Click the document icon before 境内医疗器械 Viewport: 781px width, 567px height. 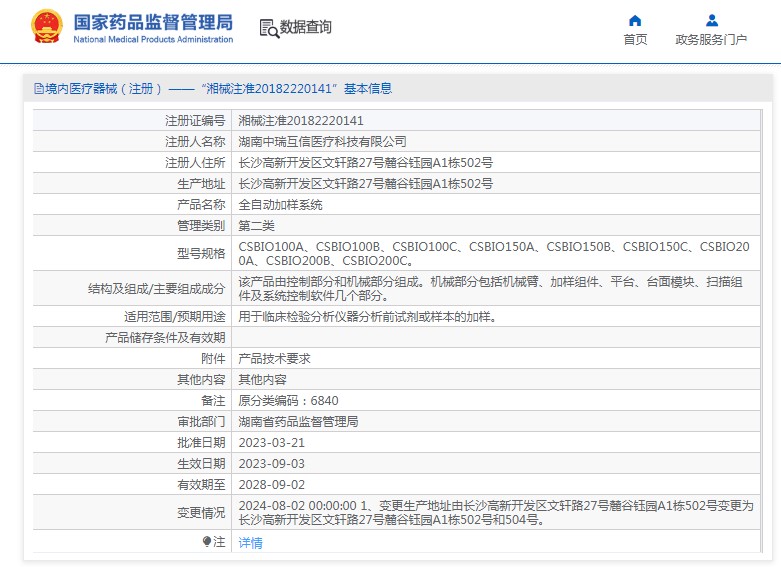coord(38,89)
